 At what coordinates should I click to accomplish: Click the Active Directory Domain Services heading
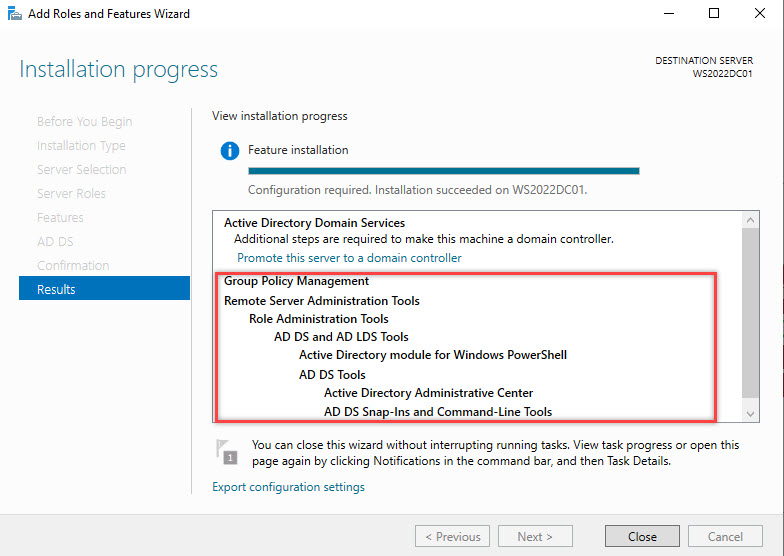coord(314,222)
